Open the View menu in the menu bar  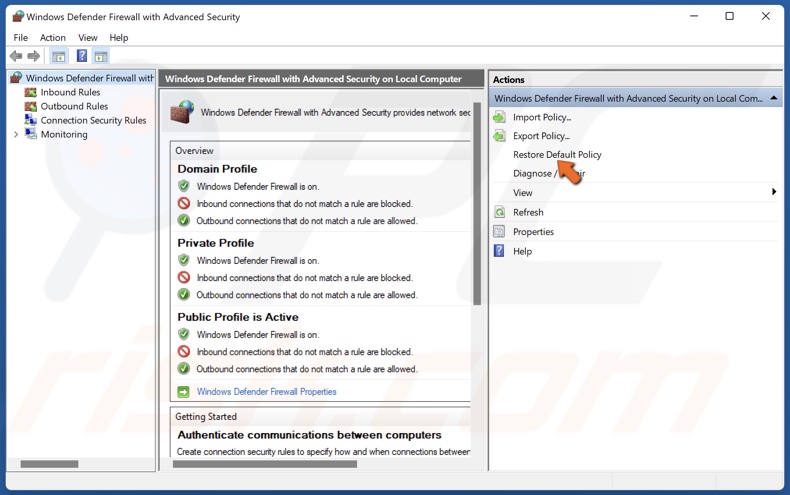click(x=88, y=38)
